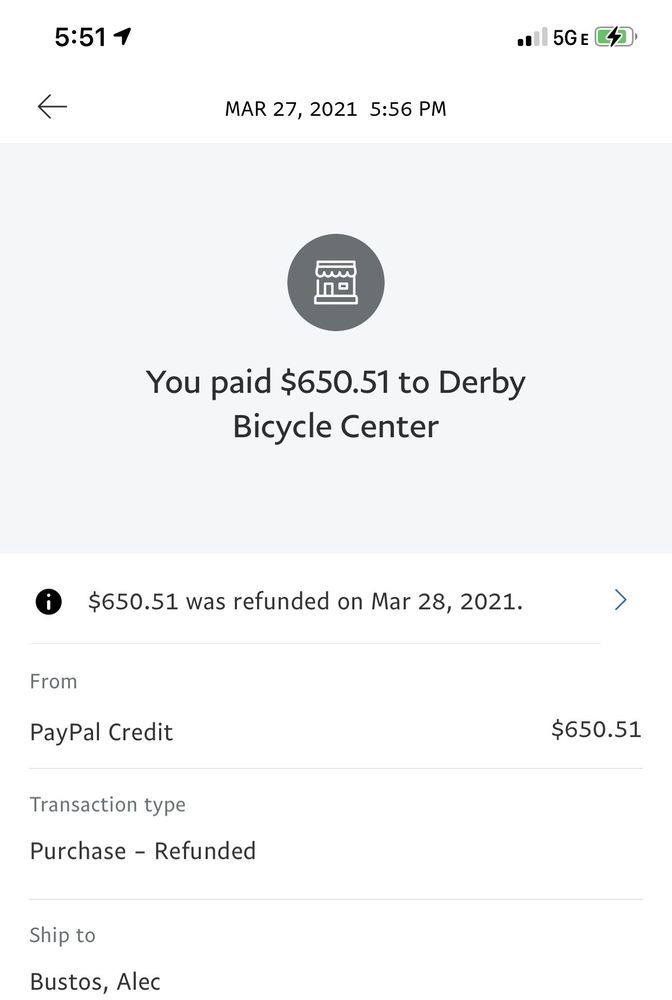Screen dimensions: 672x1000
Task: Tap the cellular signal bars icon
Action: 531,38
